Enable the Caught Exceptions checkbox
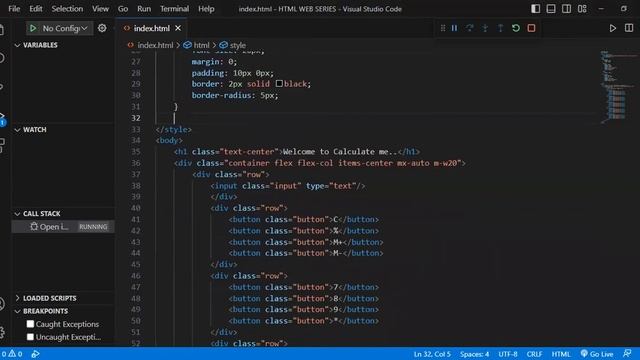640x360 pixels. (x=30, y=324)
